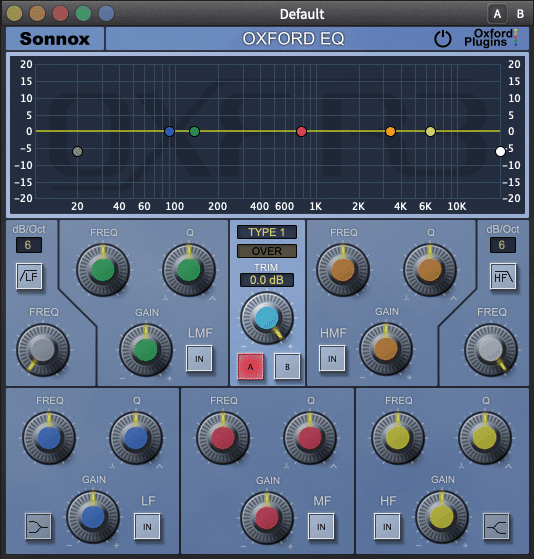Click the orange HMF Q knob

430,270
